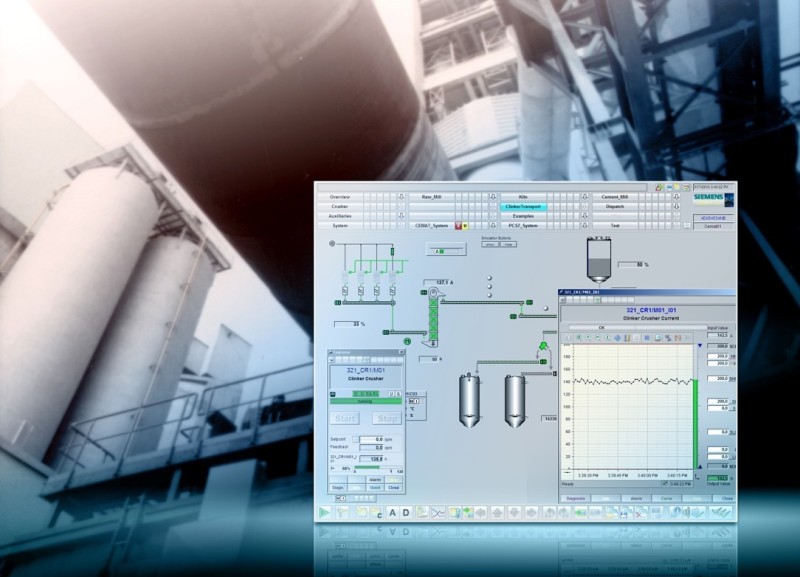This screenshot has height=577, width=800.
Task: Expand the down arrow beside Raw_Mill
Action: 493,197
